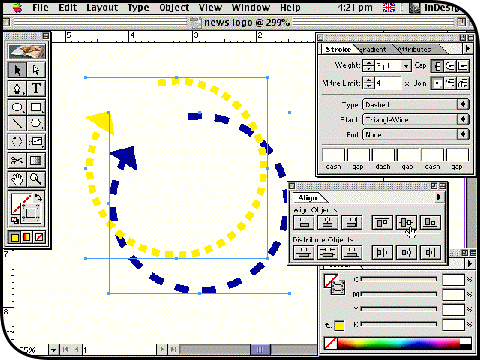This screenshot has width=480, height=360.
Task: Select the Scale tool
Action: [x=36, y=141]
